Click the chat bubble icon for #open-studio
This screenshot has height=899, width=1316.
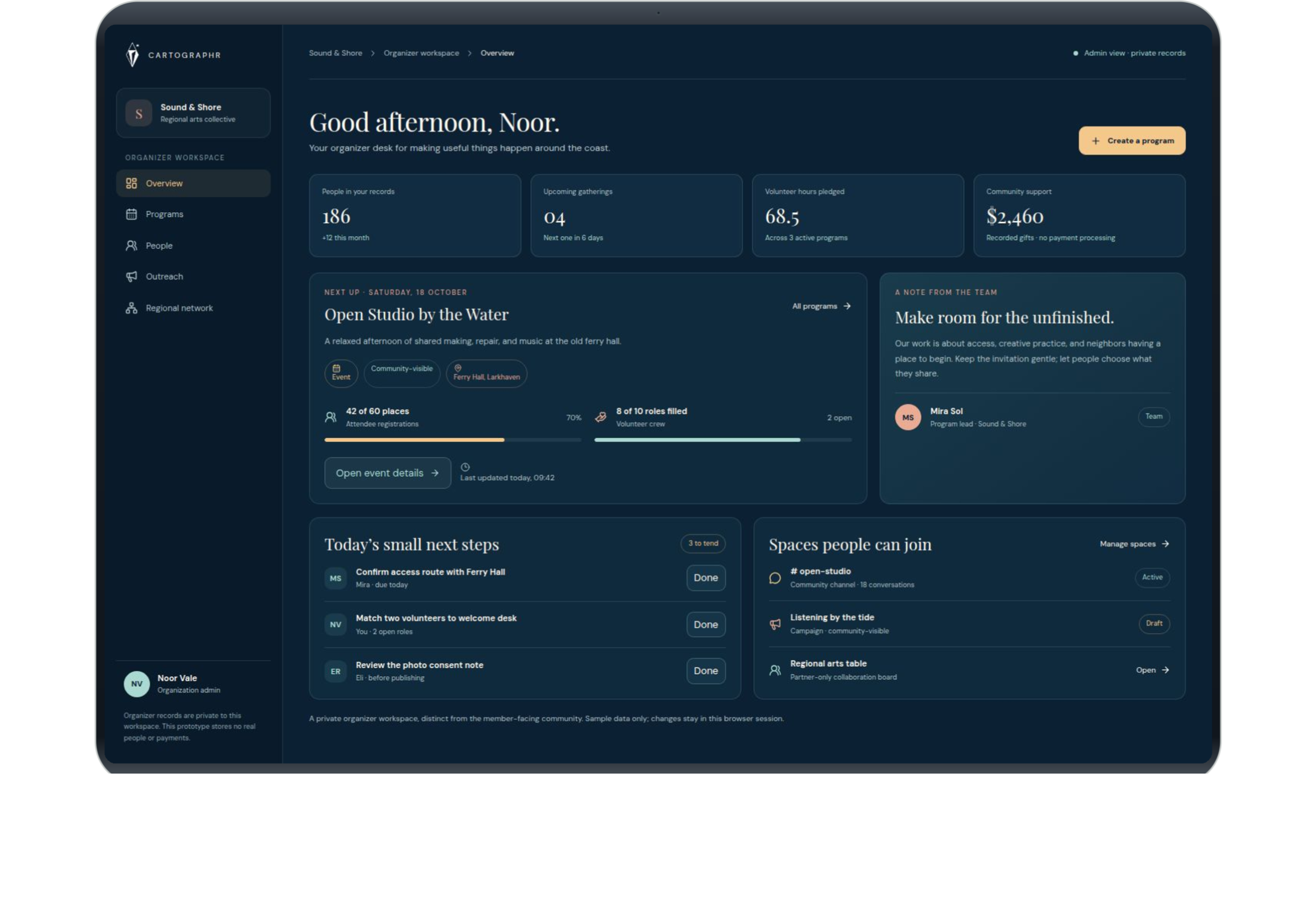click(x=775, y=578)
